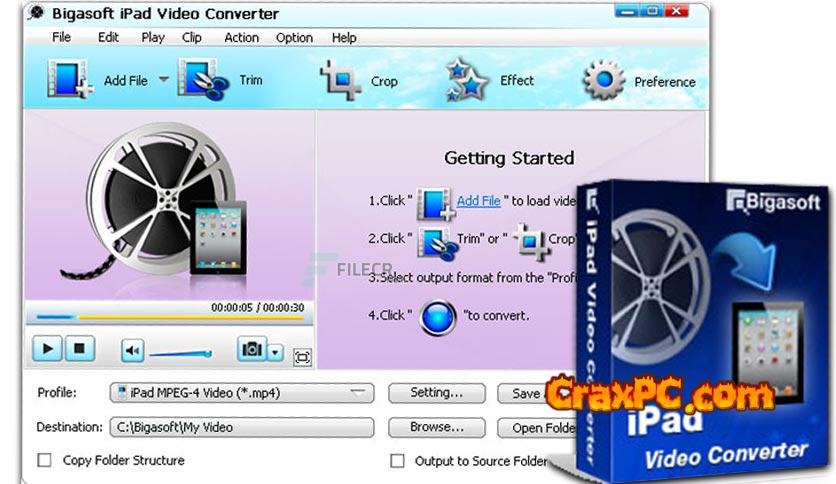Viewport: 836px width, 484px height.
Task: Open the File menu
Action: pos(61,37)
